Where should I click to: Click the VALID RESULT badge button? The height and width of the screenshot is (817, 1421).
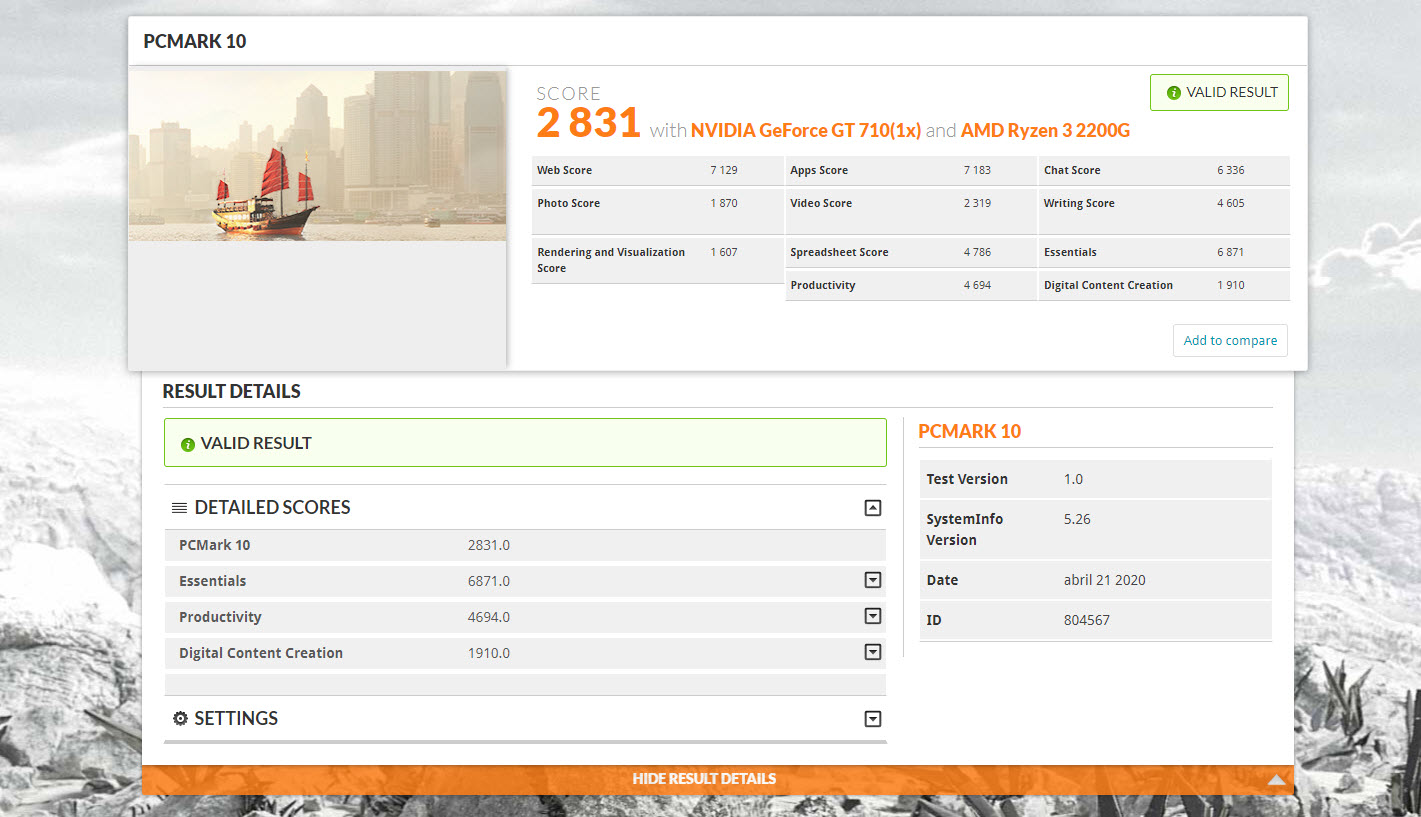1220,92
